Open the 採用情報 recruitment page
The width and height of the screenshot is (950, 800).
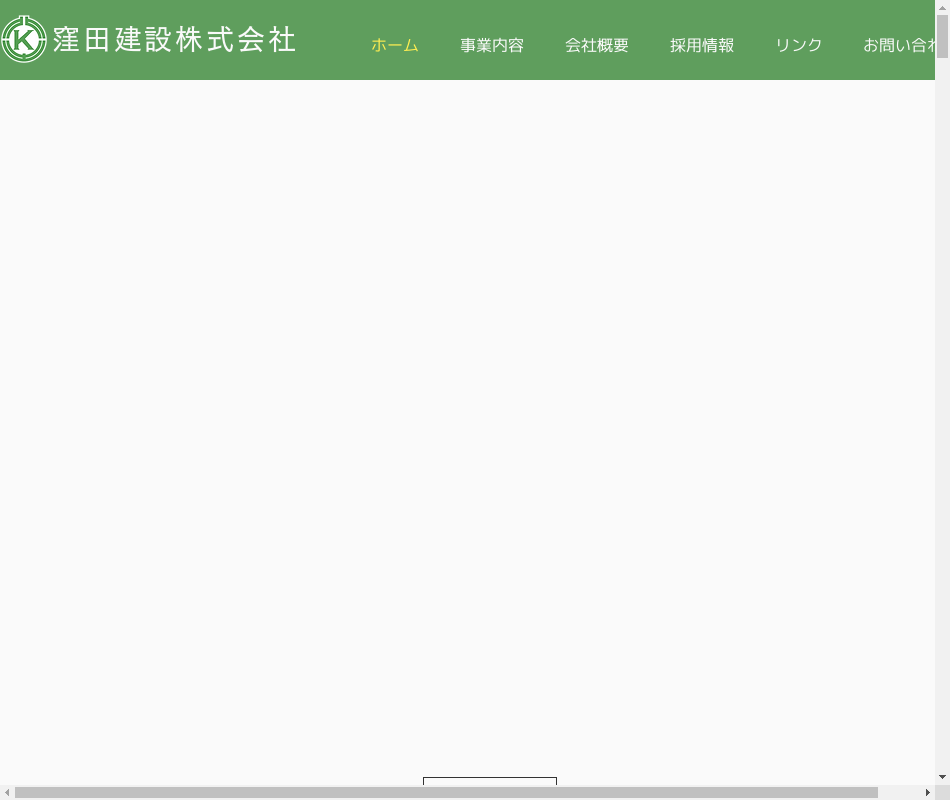tap(701, 46)
